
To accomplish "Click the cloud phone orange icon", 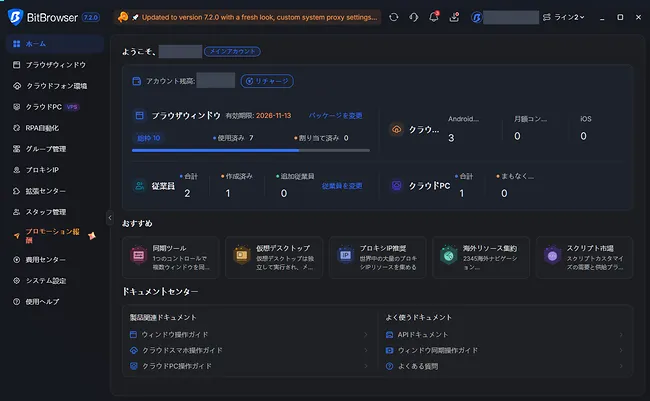I will [396, 129].
